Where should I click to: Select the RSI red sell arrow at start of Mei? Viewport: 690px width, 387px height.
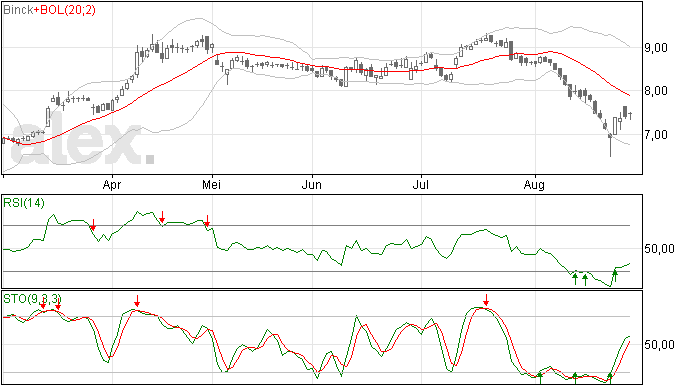(207, 221)
